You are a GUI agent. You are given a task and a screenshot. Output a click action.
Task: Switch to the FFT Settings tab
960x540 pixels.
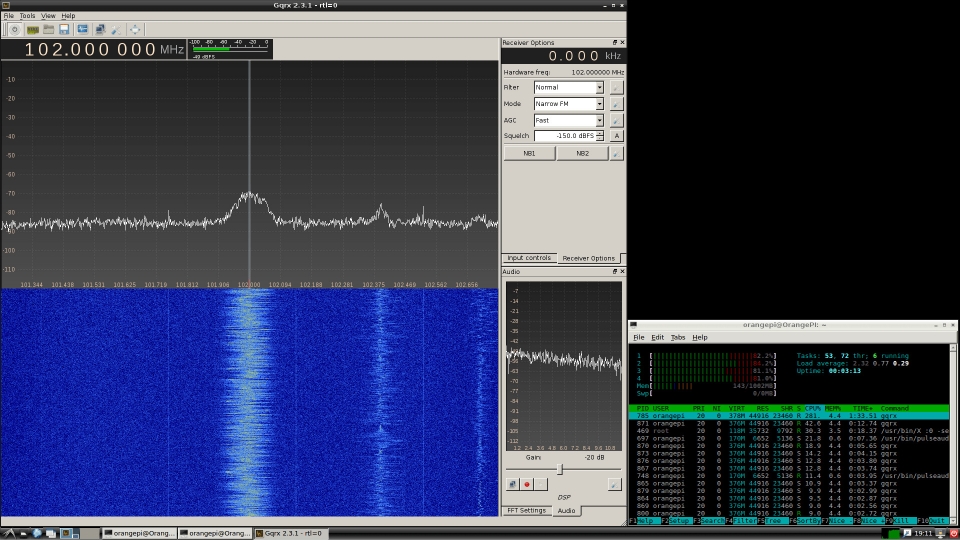pyautogui.click(x=526, y=510)
